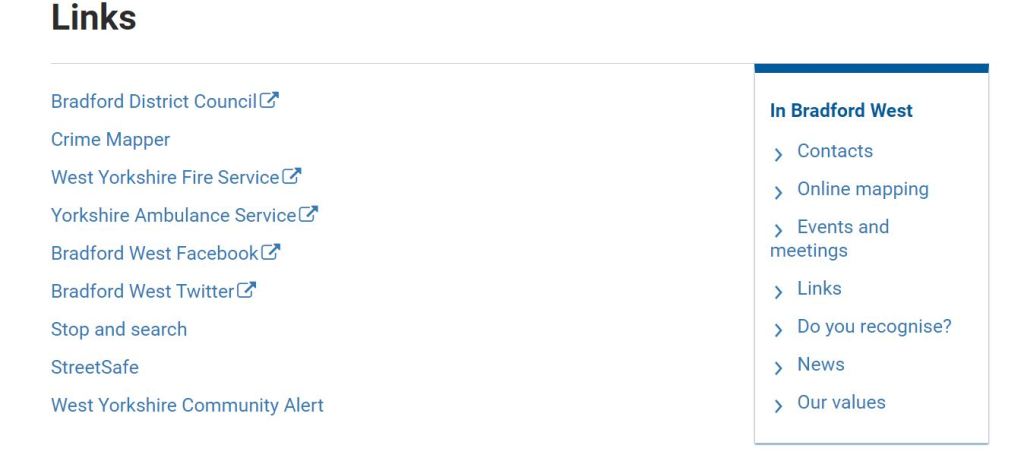
Task: Go to the StreetSafe page
Action: [94, 367]
